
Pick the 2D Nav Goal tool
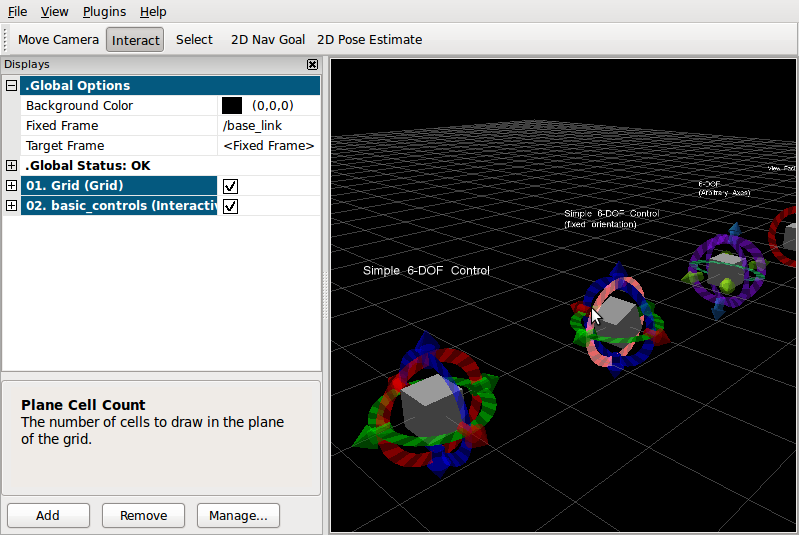pos(267,40)
